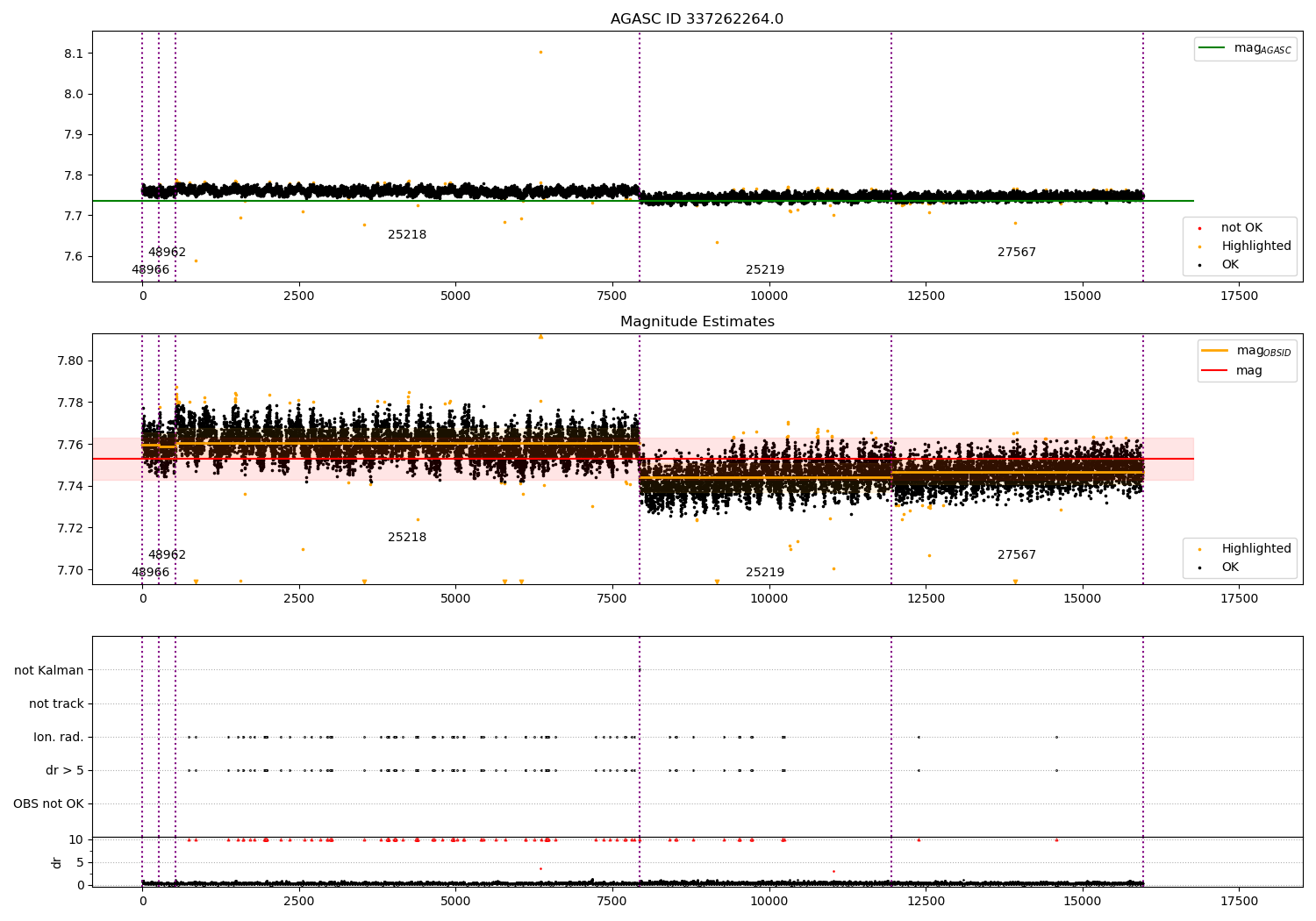Image resolution: width=1316 pixels, height=921 pixels.
Task: Click obsid label 25218 in middle plot
Action: tap(407, 538)
